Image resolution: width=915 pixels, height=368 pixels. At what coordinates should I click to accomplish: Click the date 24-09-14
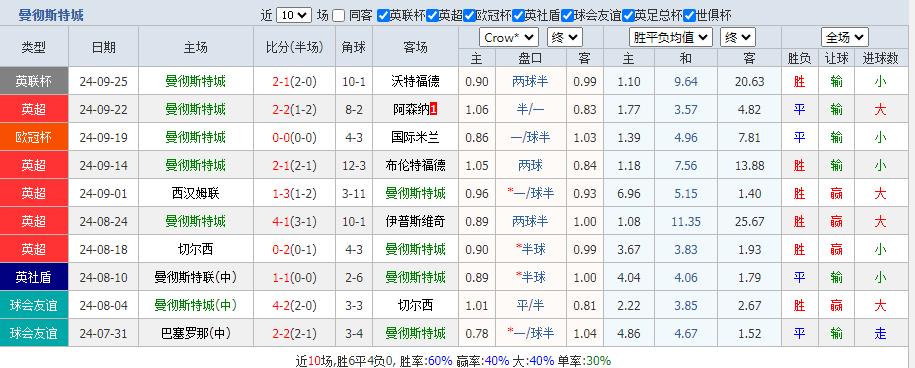tap(103, 166)
